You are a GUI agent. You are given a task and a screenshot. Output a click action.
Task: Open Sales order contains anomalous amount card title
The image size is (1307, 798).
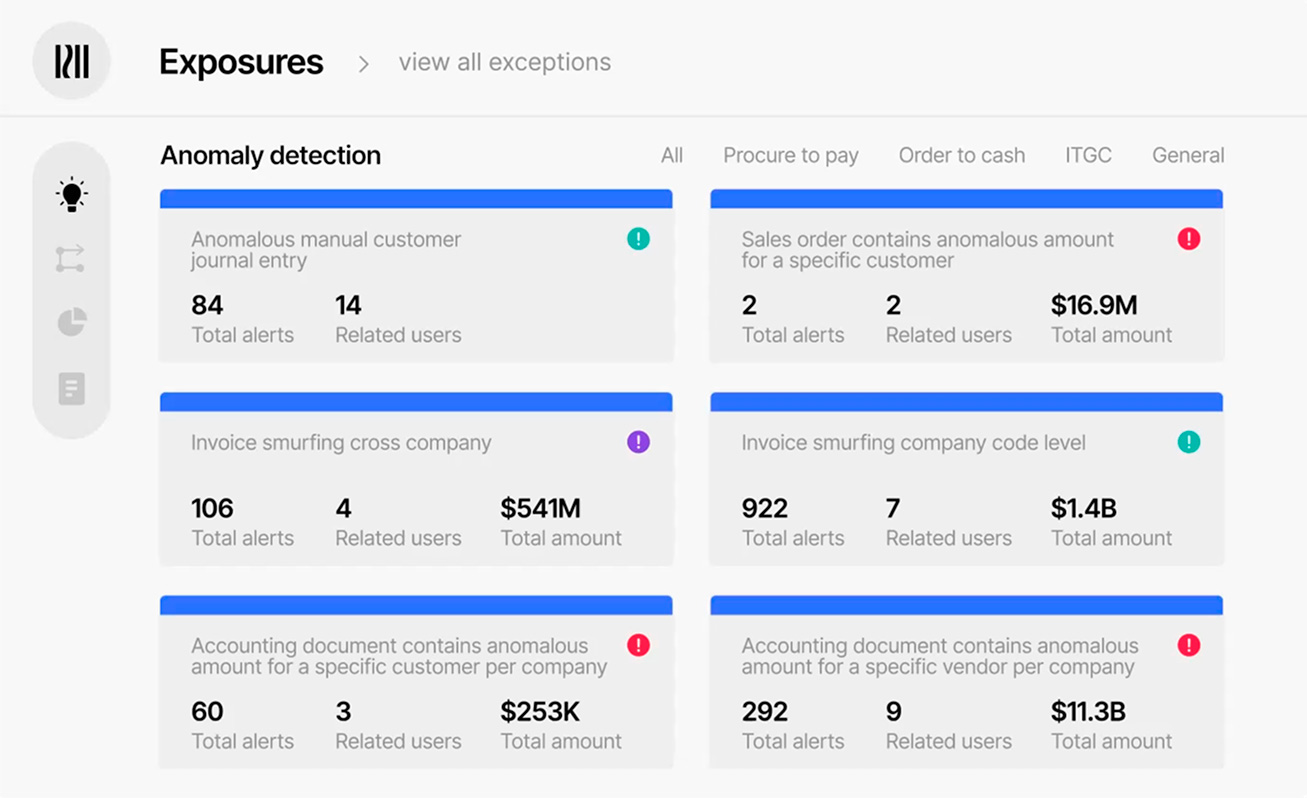click(x=927, y=250)
